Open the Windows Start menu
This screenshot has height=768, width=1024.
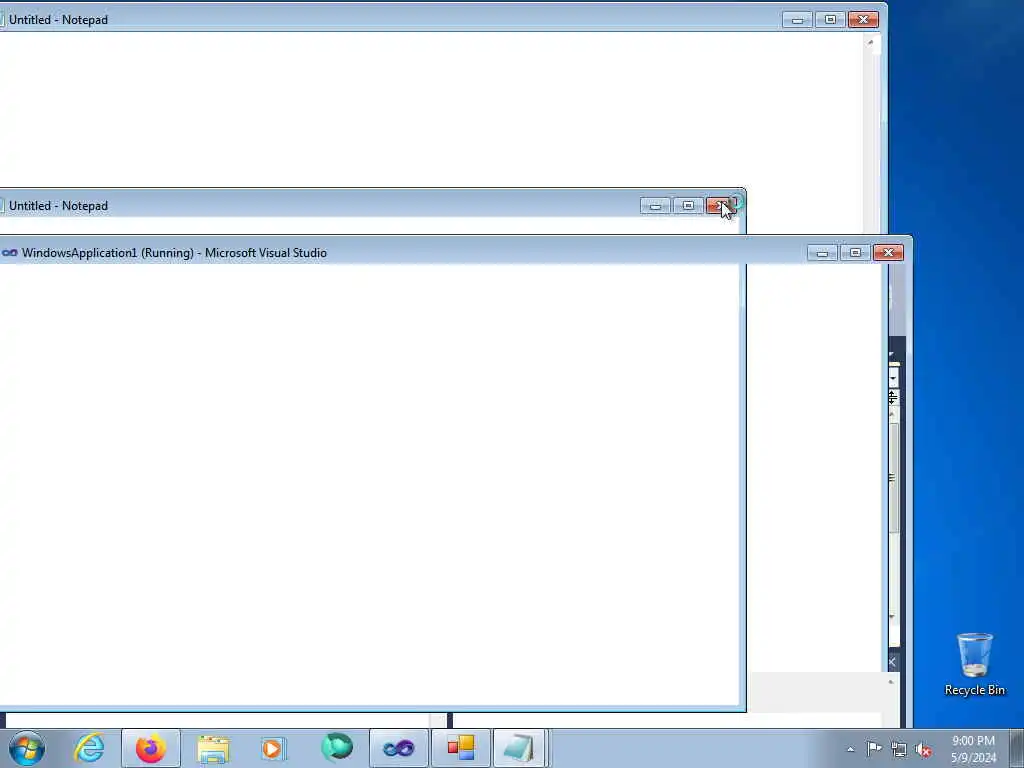[27, 748]
